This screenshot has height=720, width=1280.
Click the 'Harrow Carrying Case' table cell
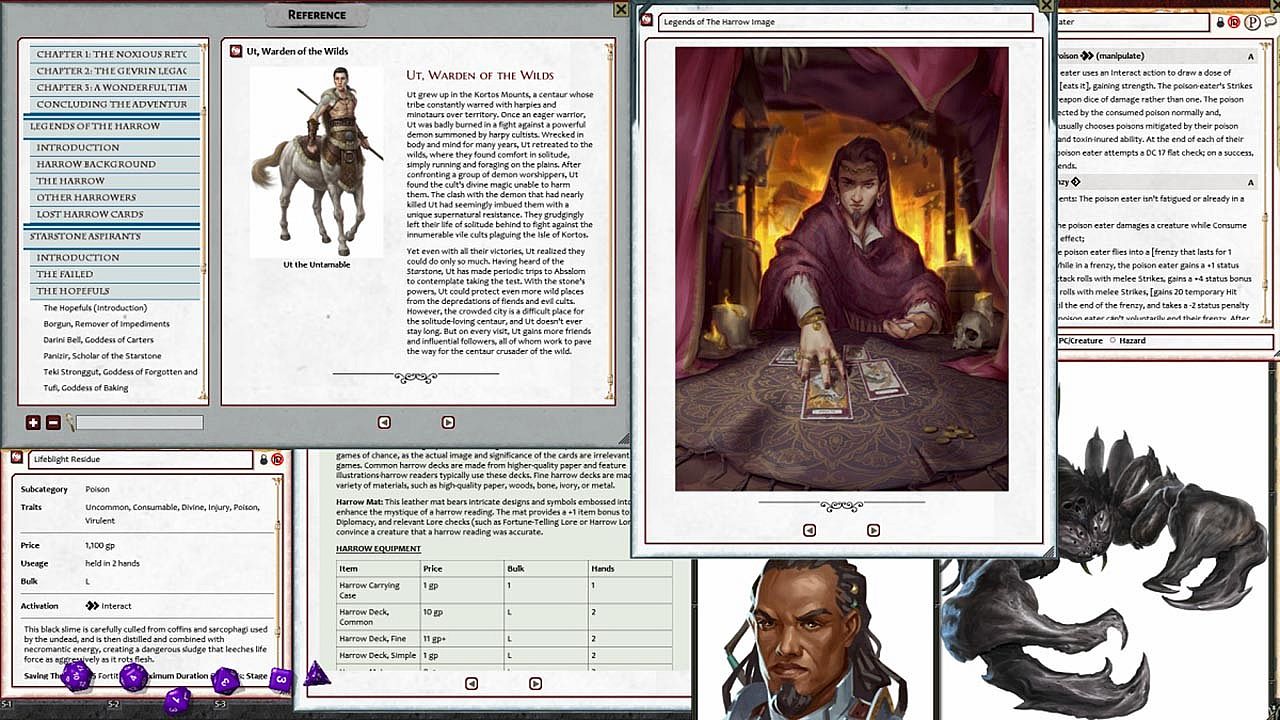[x=377, y=590]
